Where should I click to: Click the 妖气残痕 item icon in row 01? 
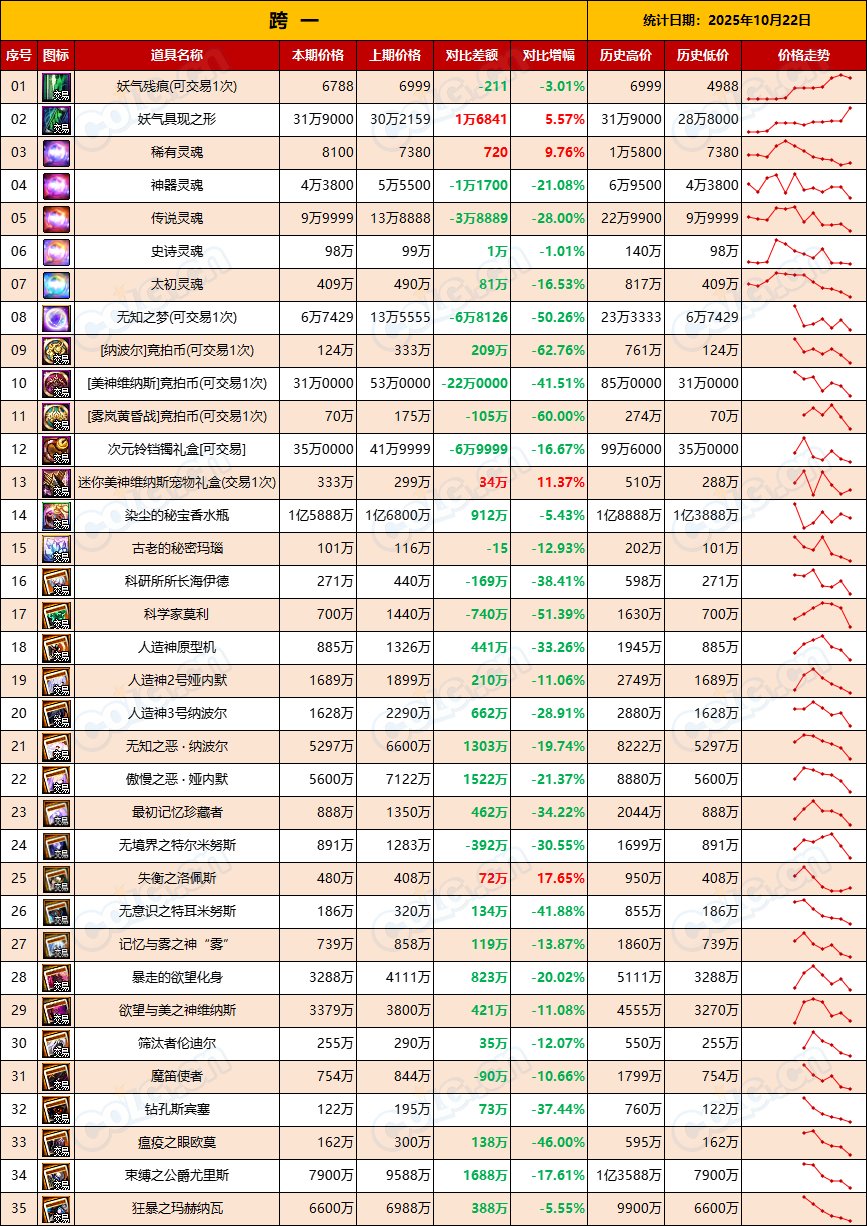(x=56, y=87)
